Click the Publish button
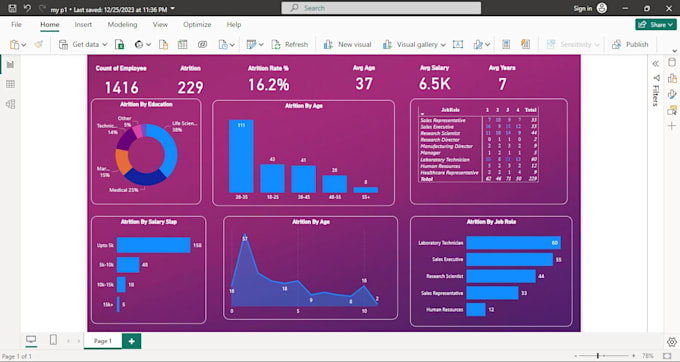The image size is (680, 362). (x=630, y=44)
